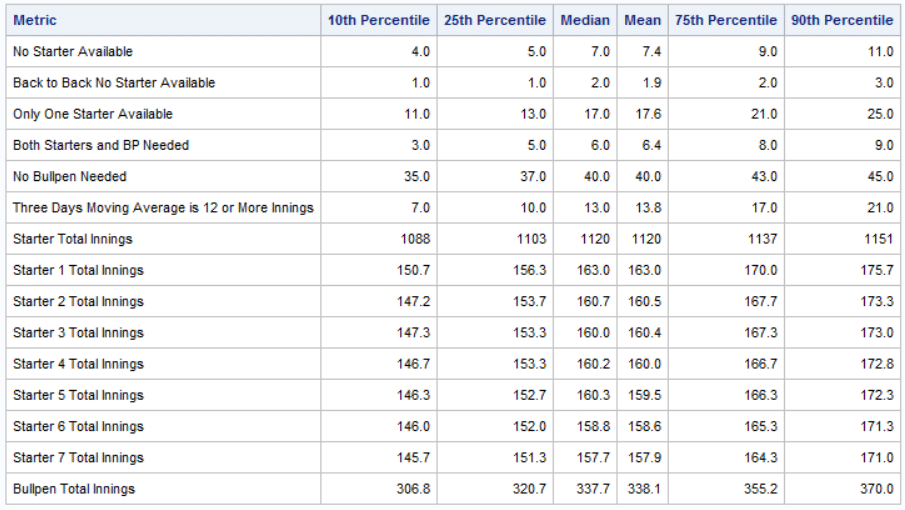905x510 pixels.
Task: Select the Starter 1 Total Innings label
Action: point(78,270)
